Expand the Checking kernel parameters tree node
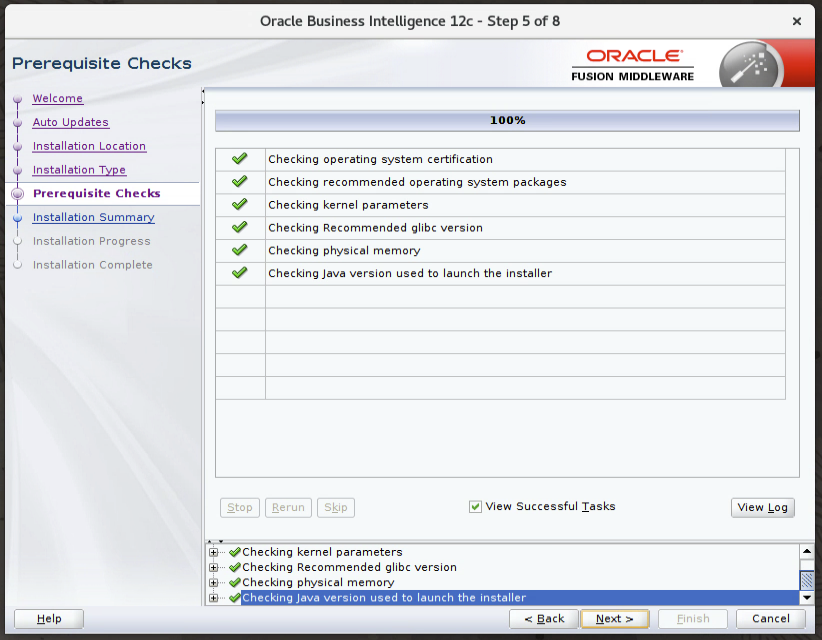The width and height of the screenshot is (822, 640). (213, 552)
